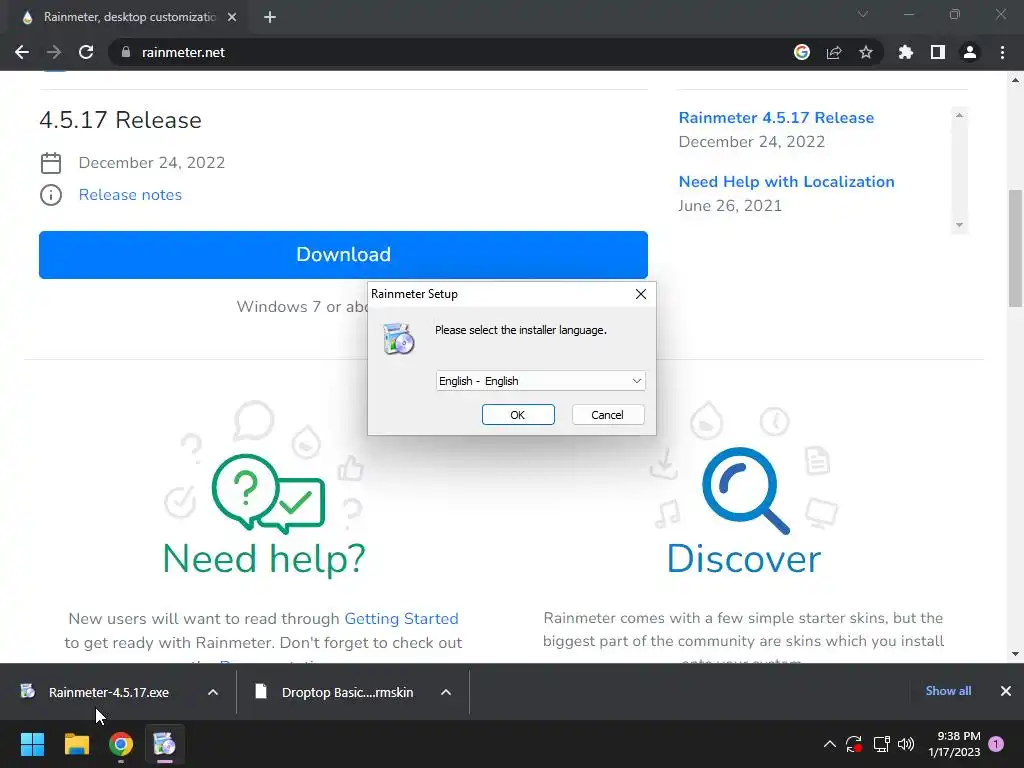Expand options for Rainmeter-4.5.17.exe download
Viewport: 1024px width, 768px height.
(213, 692)
